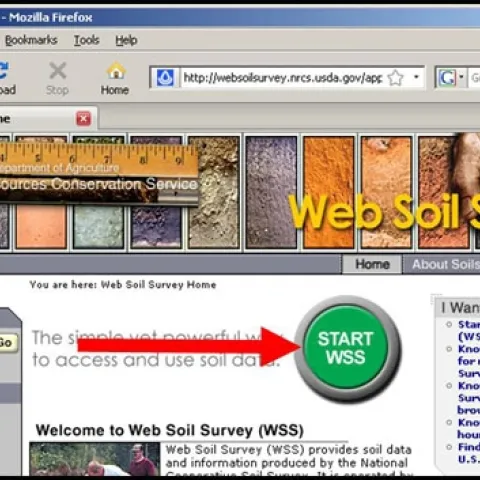
Task: Select the Home site navigation tab
Action: point(372,264)
